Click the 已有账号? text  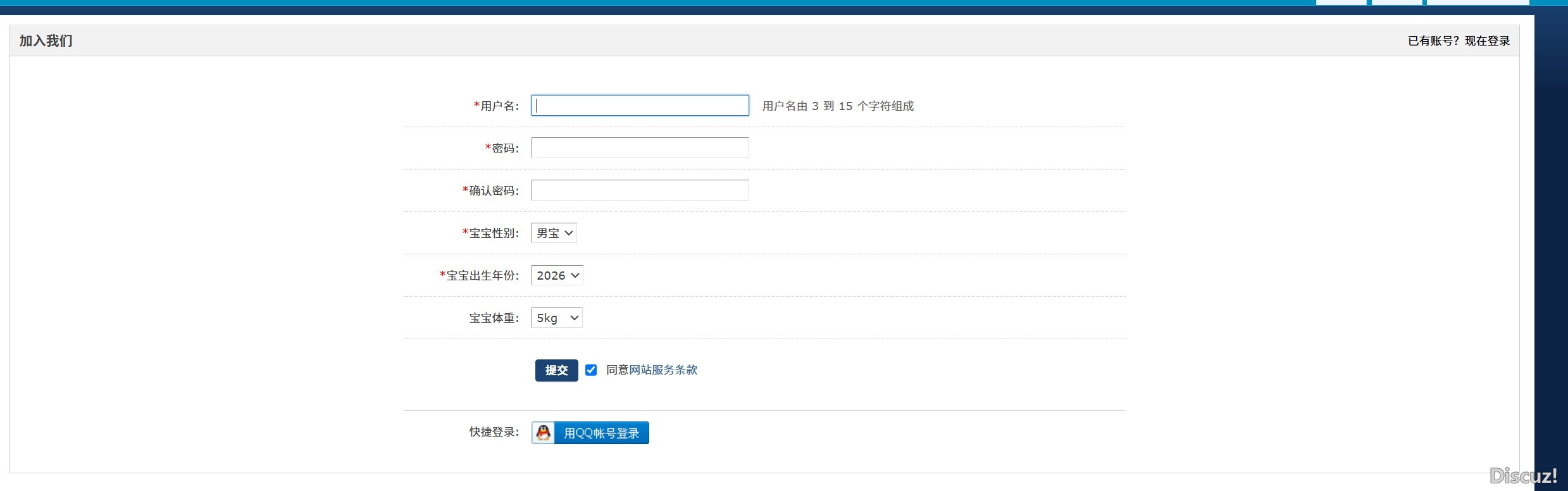1433,41
